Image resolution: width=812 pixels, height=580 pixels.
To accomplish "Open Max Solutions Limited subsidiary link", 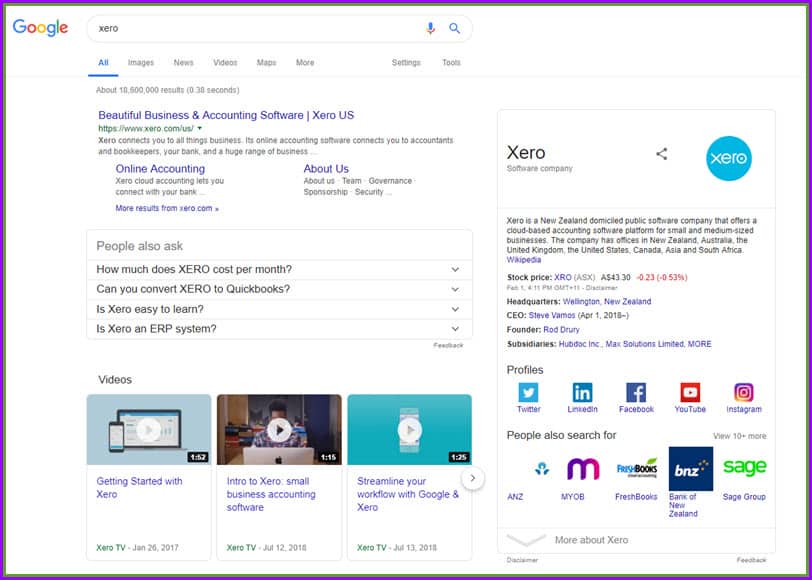I will click(644, 344).
